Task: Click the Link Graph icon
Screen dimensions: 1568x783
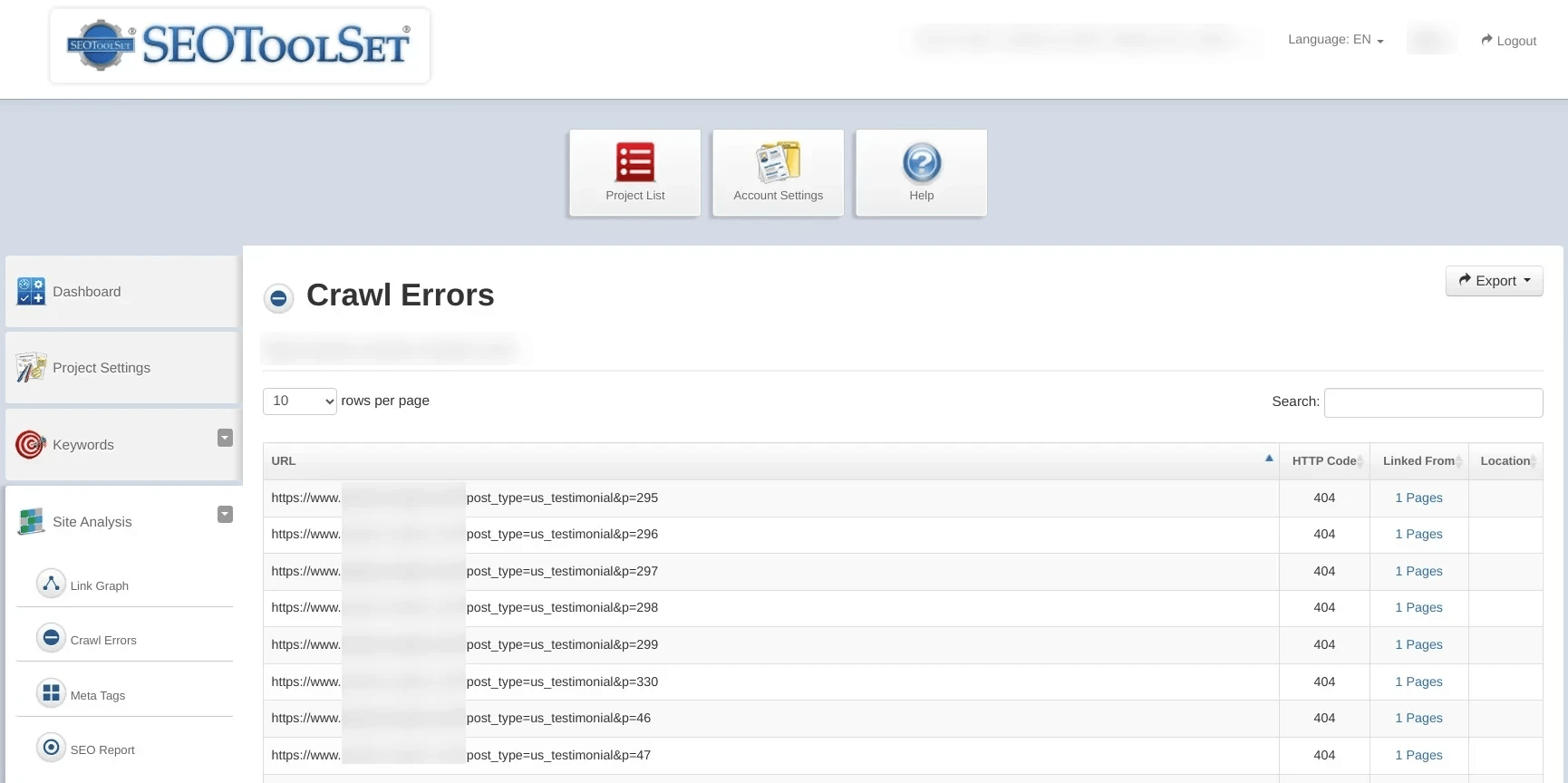Action: pos(51,584)
